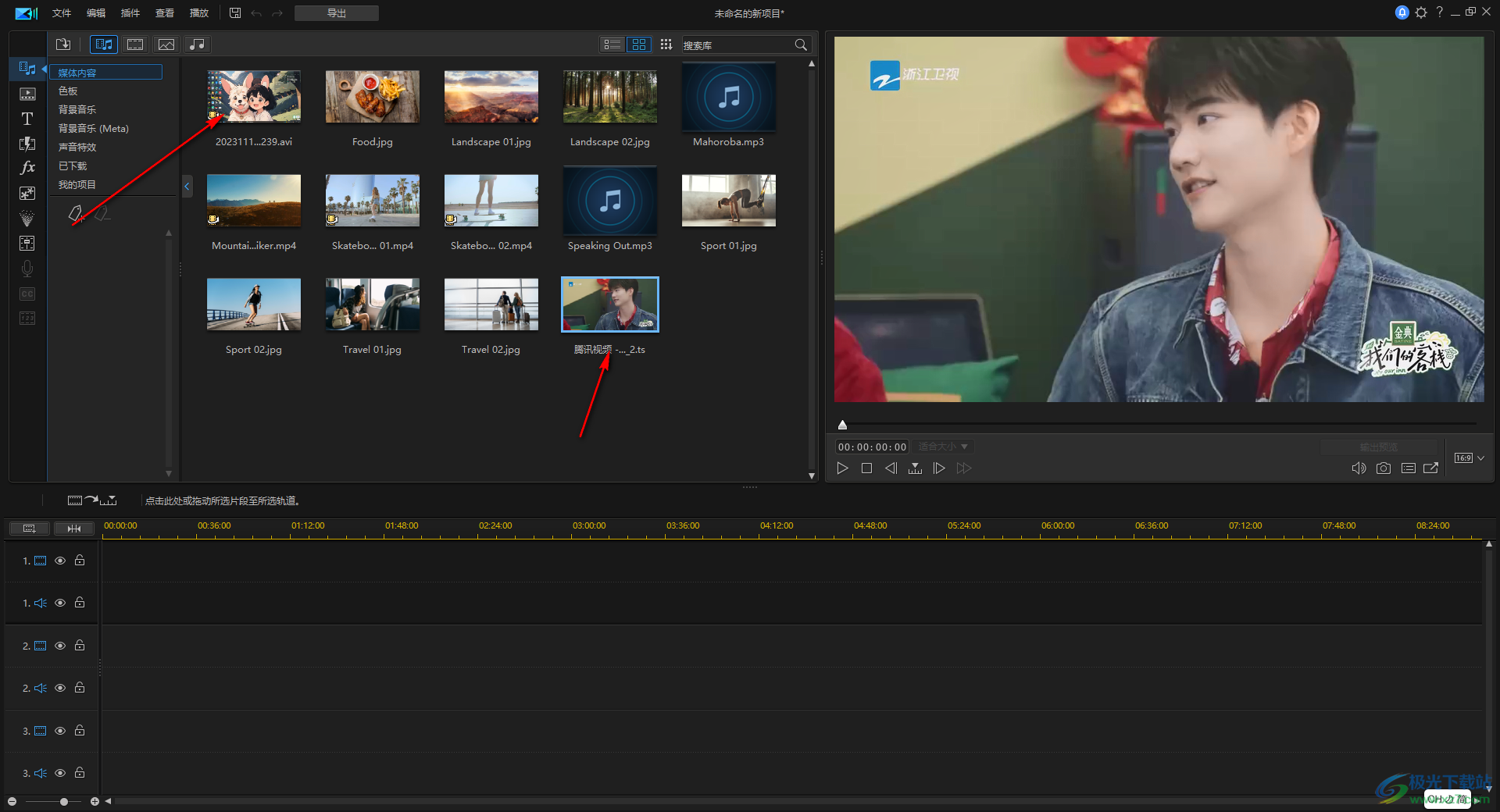Select 背景音乐 (Meta) category
The width and height of the screenshot is (1500, 812).
point(94,129)
